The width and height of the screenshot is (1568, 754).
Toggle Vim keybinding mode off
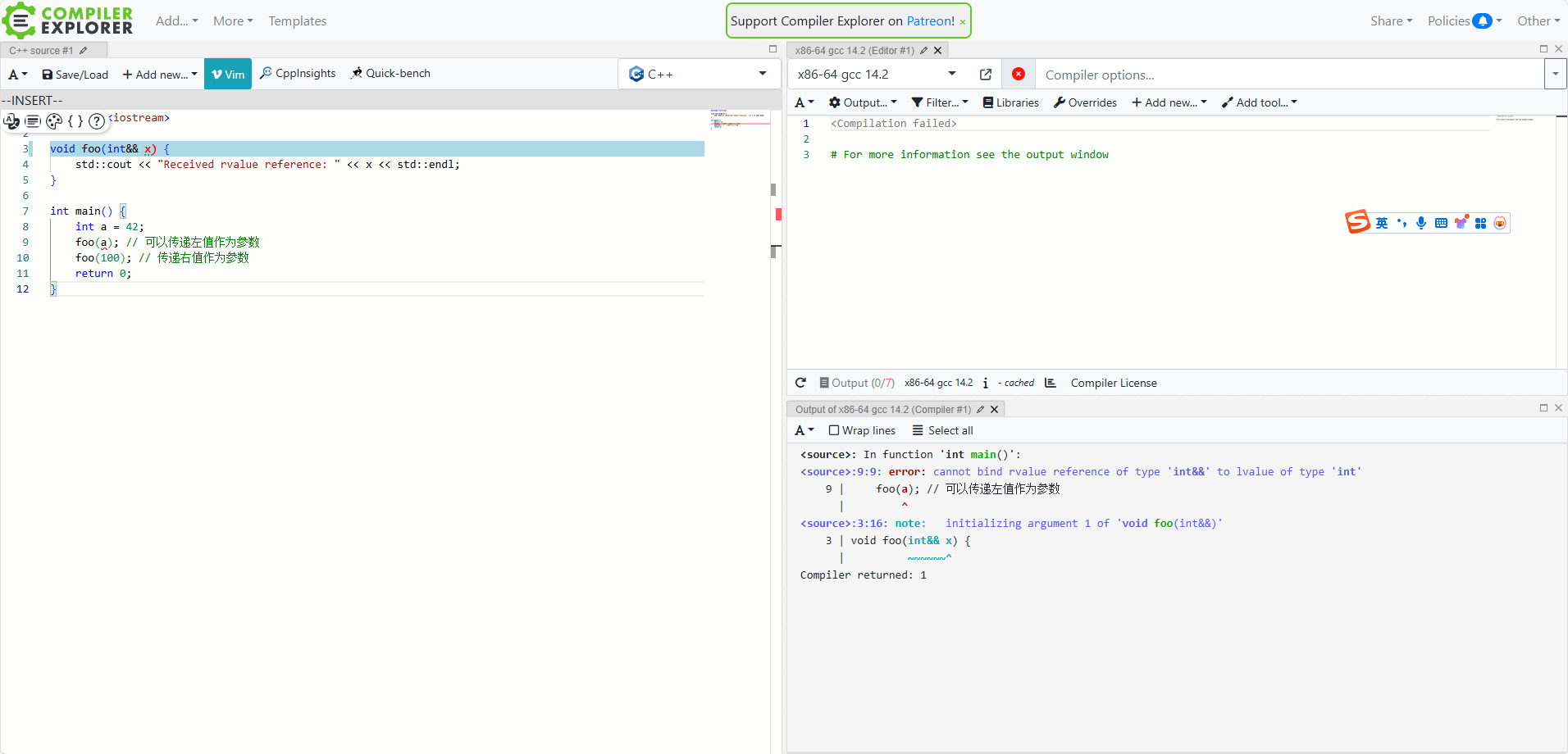tap(228, 75)
